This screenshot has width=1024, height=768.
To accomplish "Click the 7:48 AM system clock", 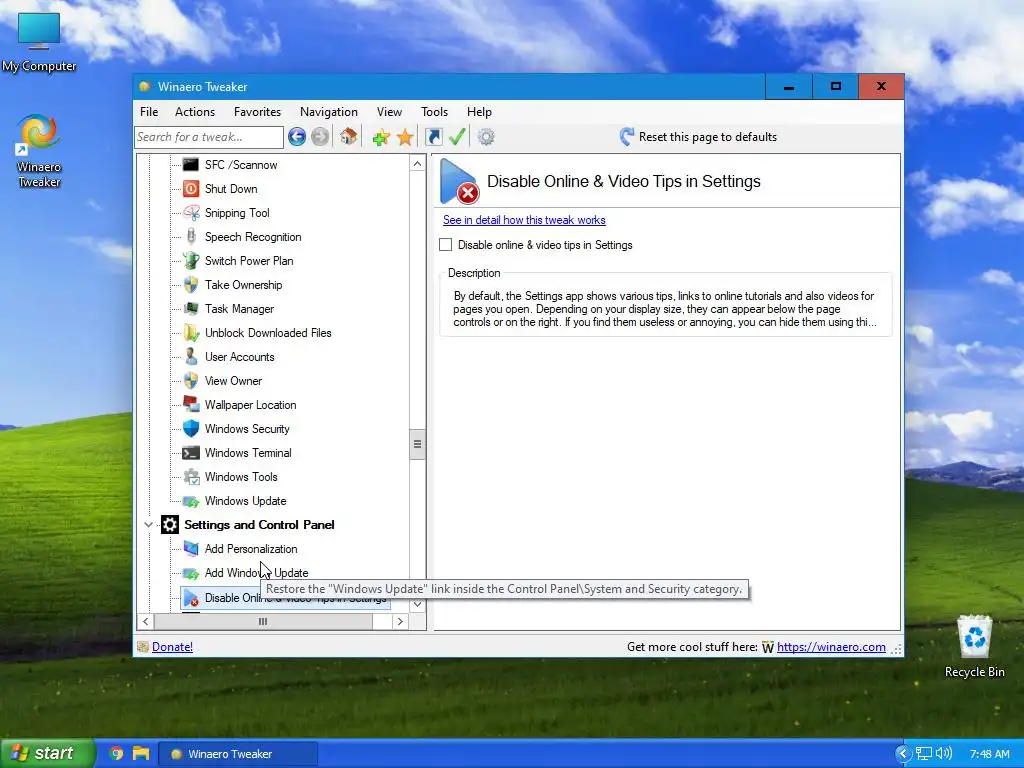I will [x=989, y=754].
